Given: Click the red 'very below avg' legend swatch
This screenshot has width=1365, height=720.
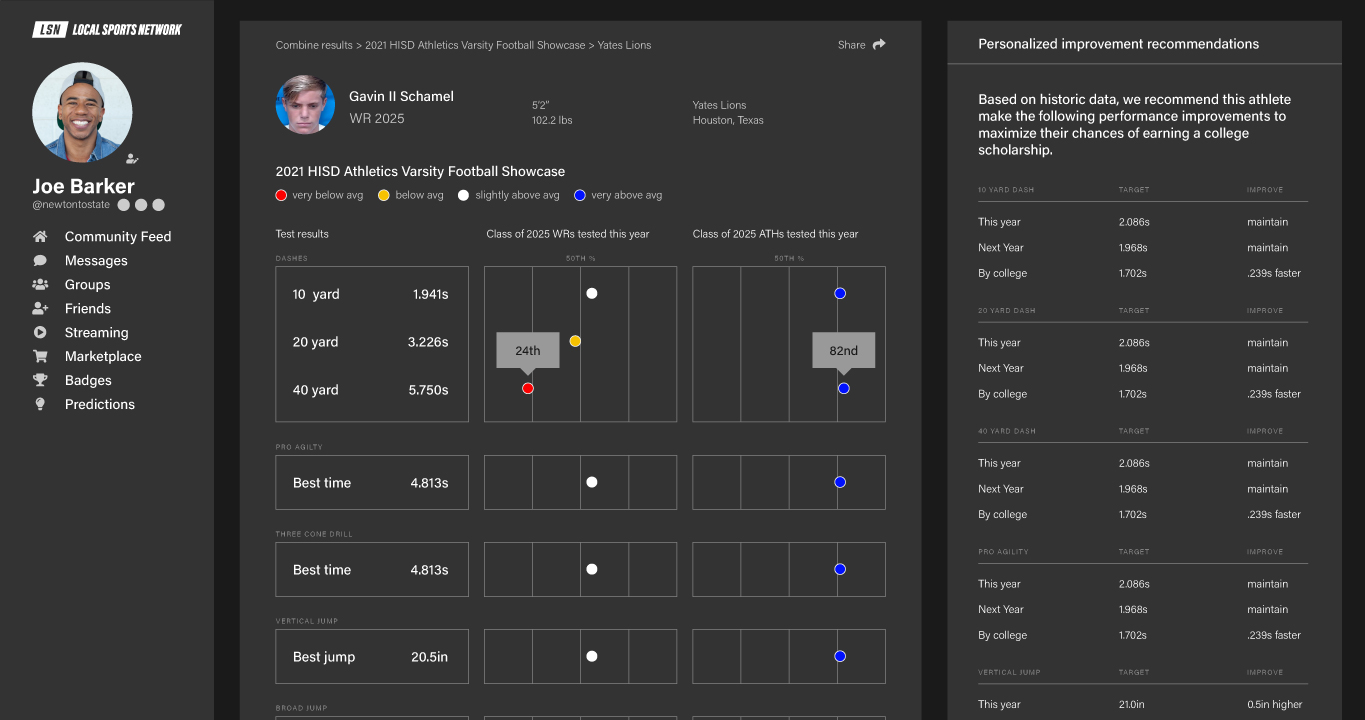Looking at the screenshot, I should pos(281,195).
